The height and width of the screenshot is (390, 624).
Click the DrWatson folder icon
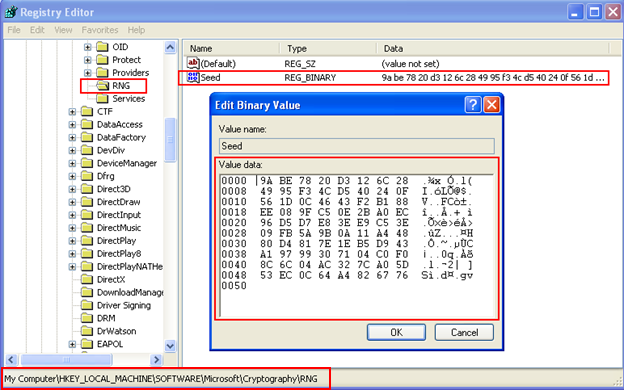87,332
